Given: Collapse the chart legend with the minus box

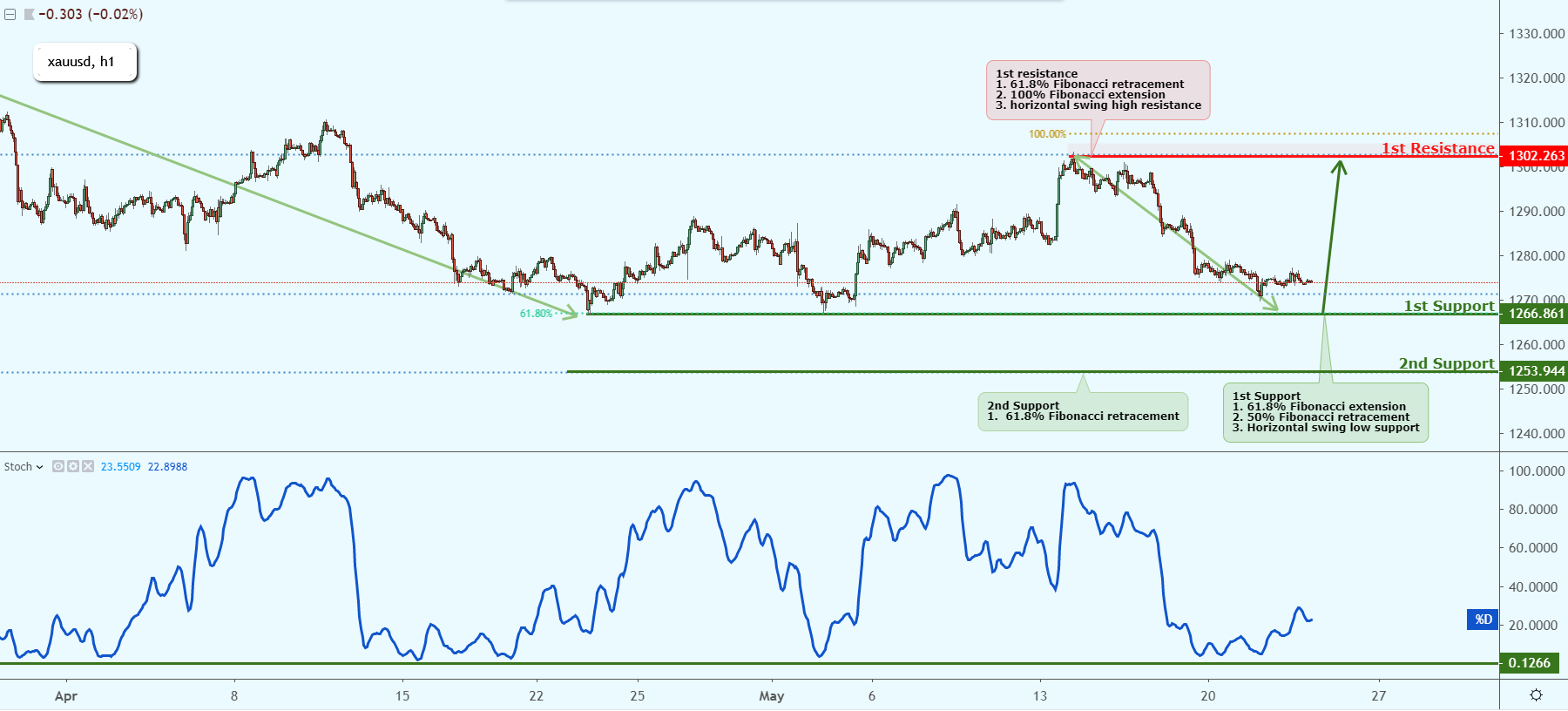Looking at the screenshot, I should (x=10, y=15).
